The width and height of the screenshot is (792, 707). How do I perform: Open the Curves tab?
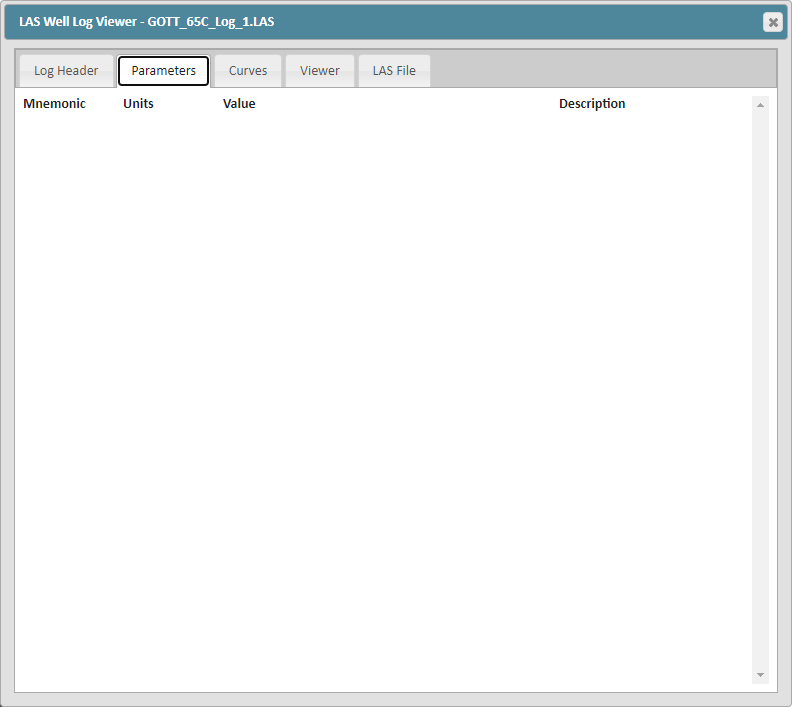(x=248, y=71)
